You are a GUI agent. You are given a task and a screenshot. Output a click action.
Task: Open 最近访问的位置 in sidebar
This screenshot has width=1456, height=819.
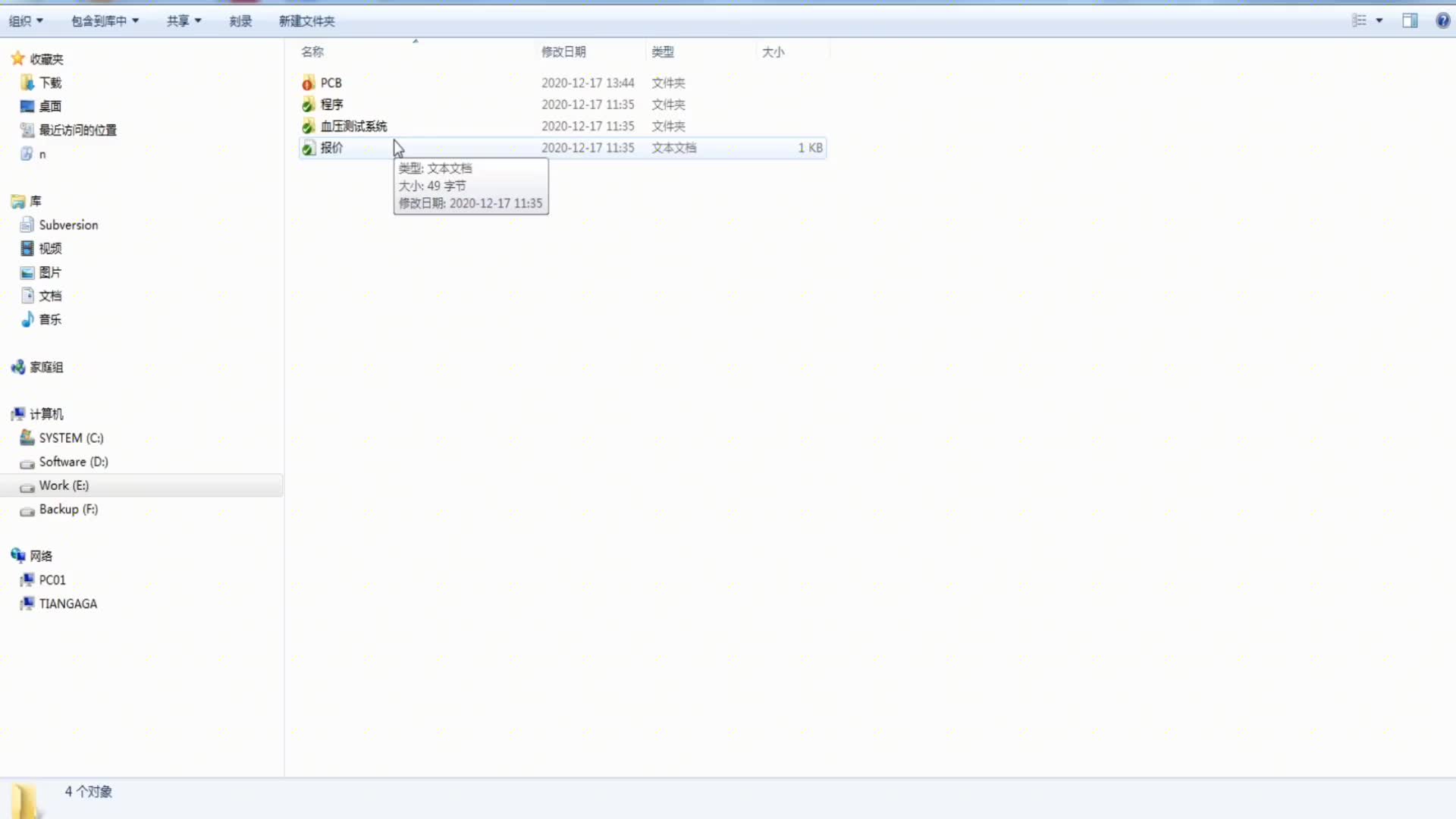click(x=77, y=130)
